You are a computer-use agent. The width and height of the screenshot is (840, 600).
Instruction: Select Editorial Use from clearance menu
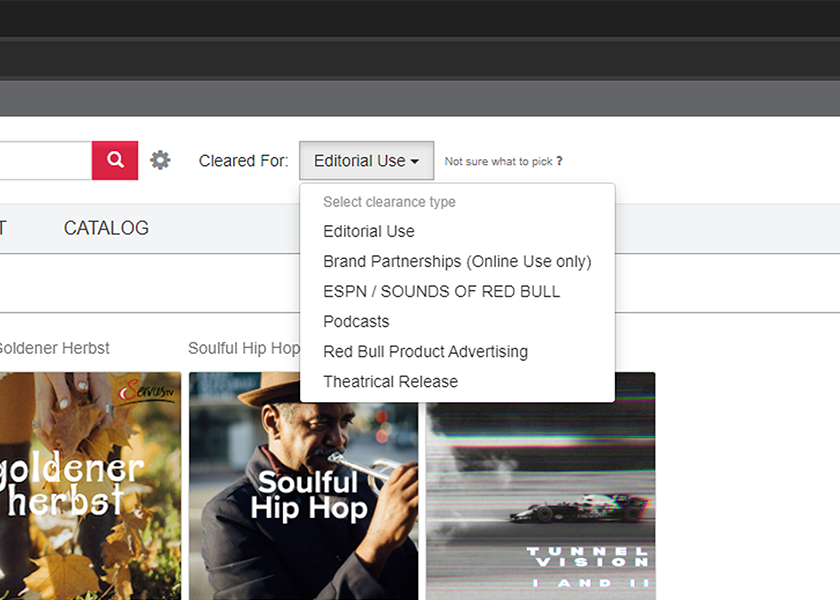[x=457, y=231]
